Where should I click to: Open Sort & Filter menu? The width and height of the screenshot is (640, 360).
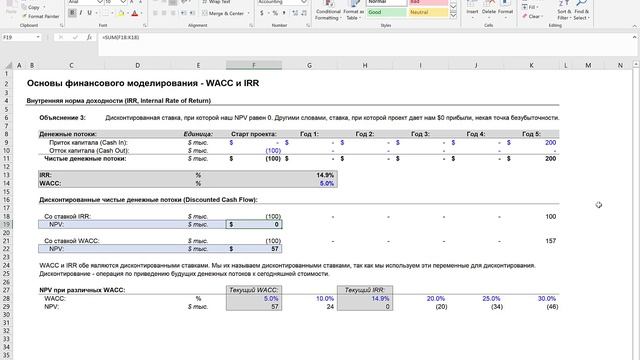564,10
